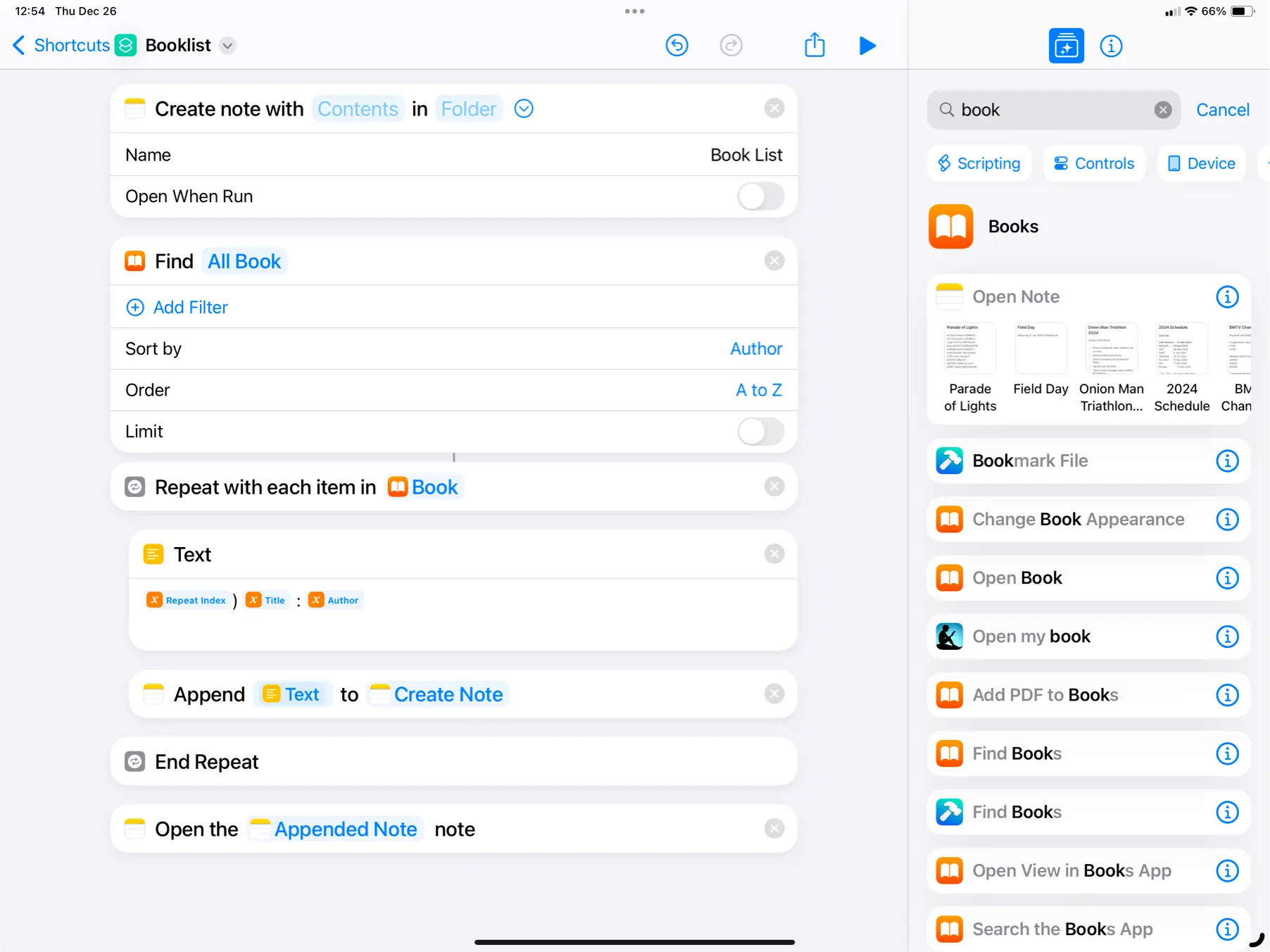The image size is (1270, 952).
Task: Run the shortcut with the play button
Action: pos(867,46)
